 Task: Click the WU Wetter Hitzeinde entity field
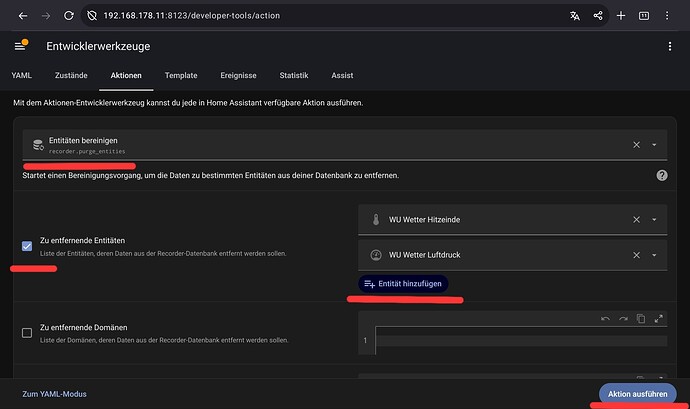[512, 220]
